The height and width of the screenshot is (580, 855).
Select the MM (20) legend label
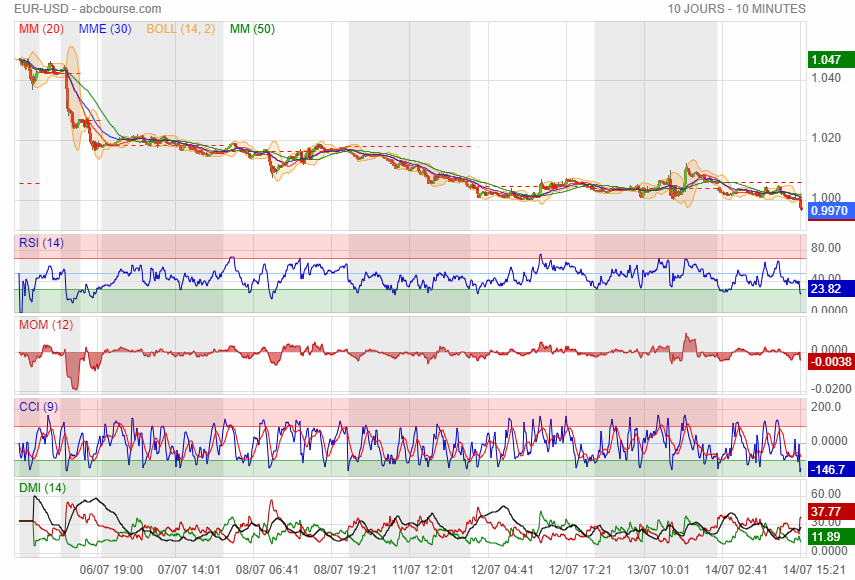pos(41,29)
